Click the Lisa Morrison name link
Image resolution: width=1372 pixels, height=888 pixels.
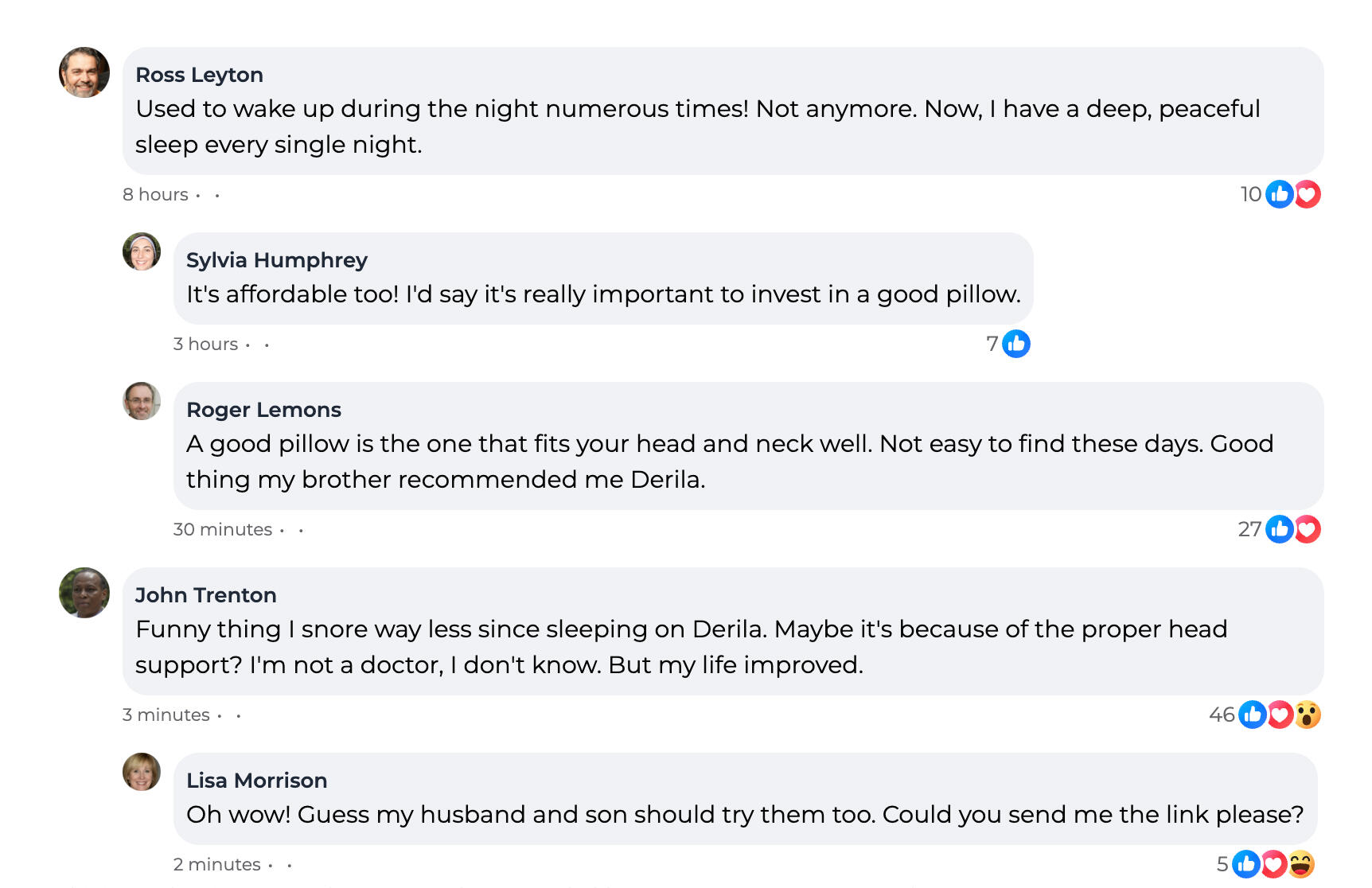click(256, 781)
